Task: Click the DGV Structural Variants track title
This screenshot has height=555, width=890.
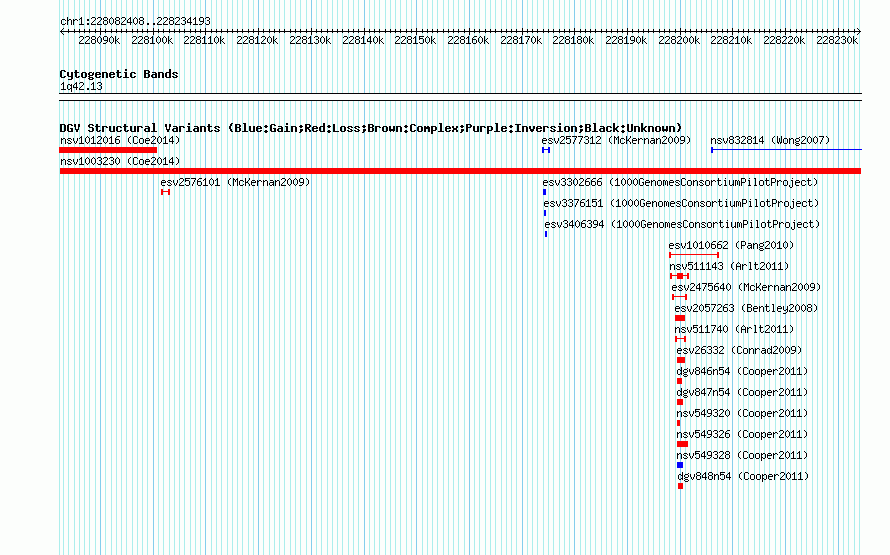Action: (371, 128)
